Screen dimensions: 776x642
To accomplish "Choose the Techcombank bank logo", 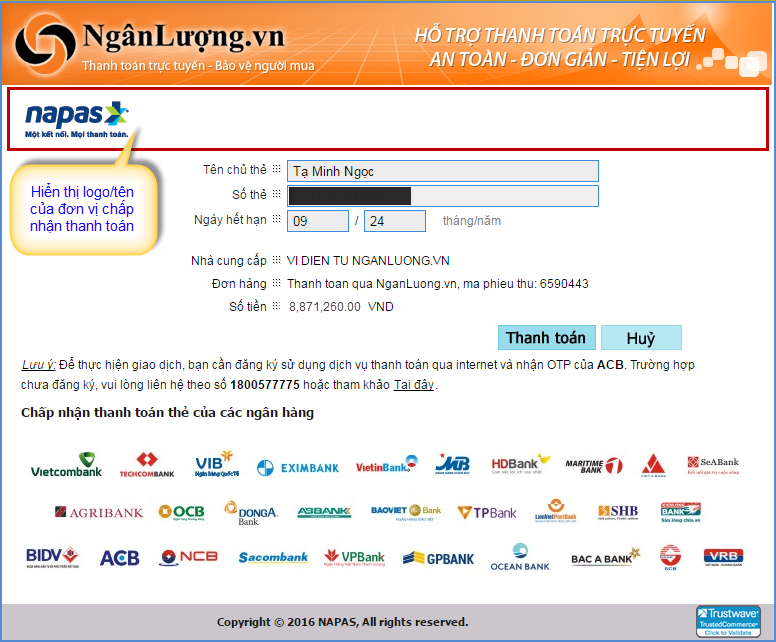I will pos(147,465).
